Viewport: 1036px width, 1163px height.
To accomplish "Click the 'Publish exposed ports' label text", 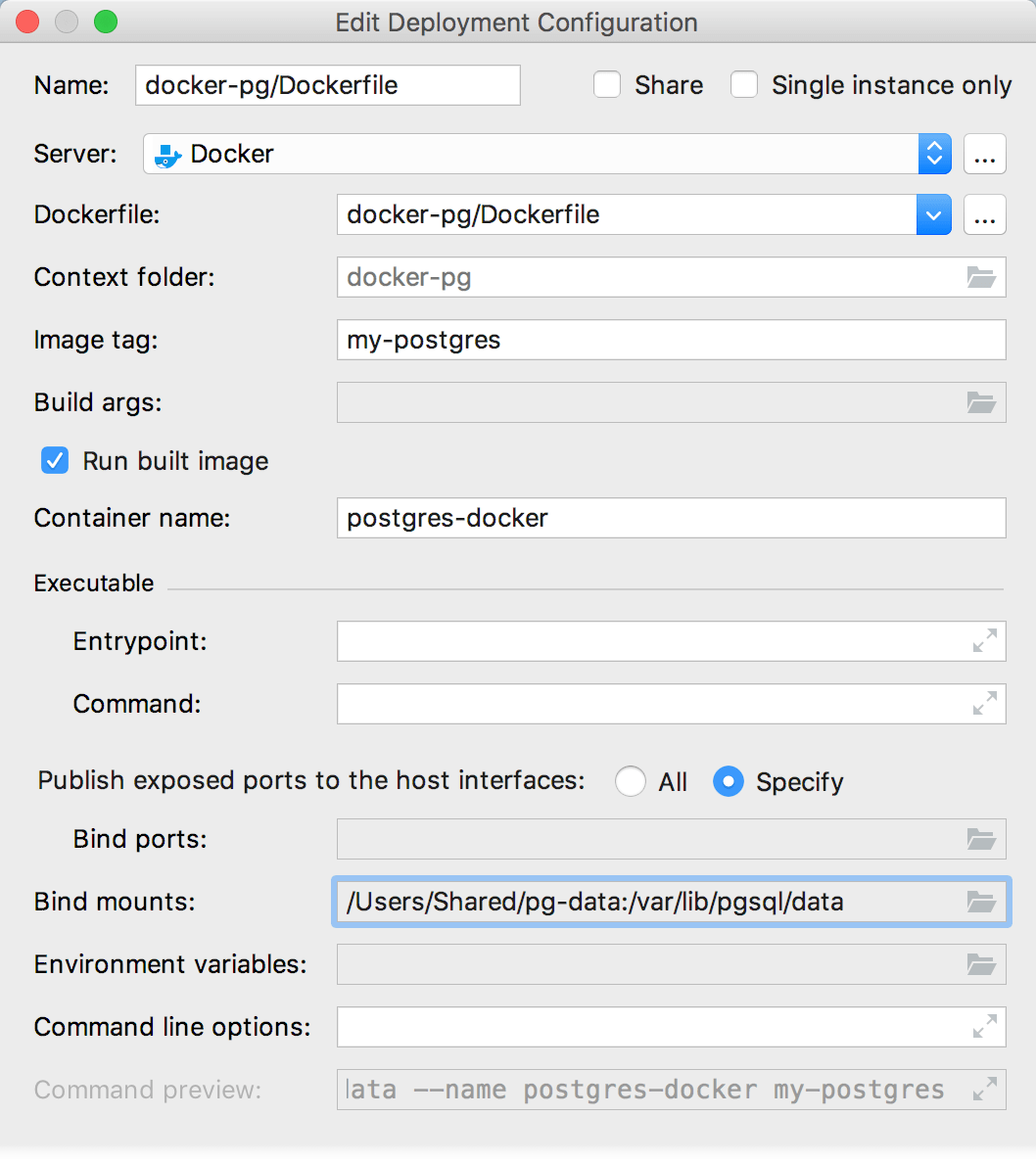I will pyautogui.click(x=311, y=781).
